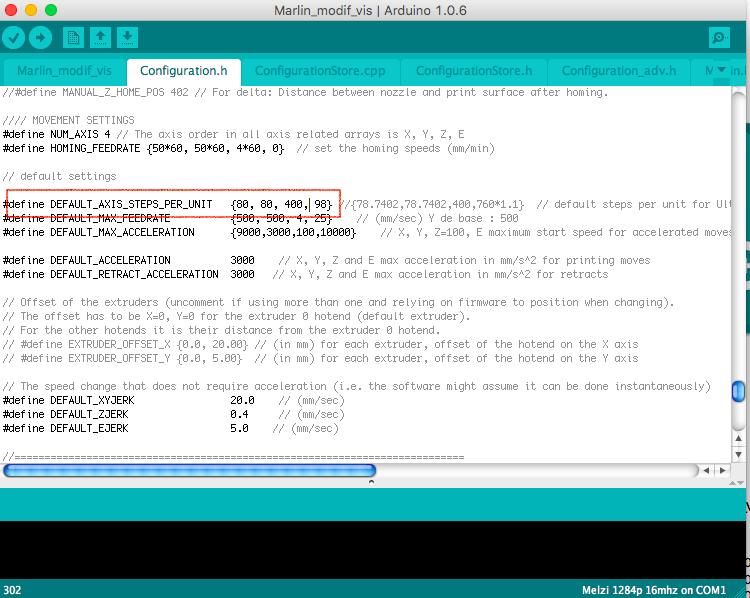Click the Melzi 1284p board status text
The image size is (750, 598).
coord(654,590)
